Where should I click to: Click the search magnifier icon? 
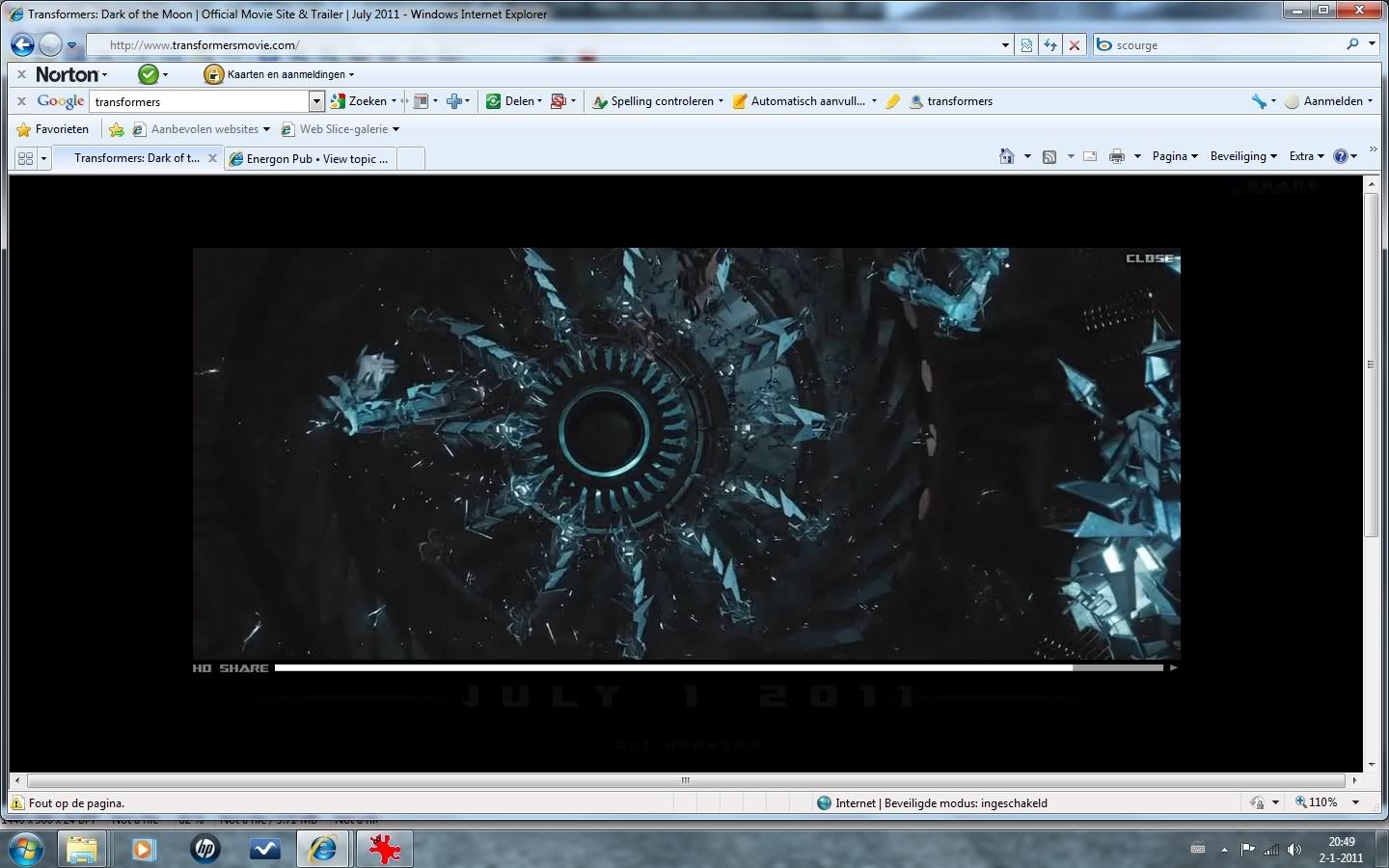[x=1352, y=44]
